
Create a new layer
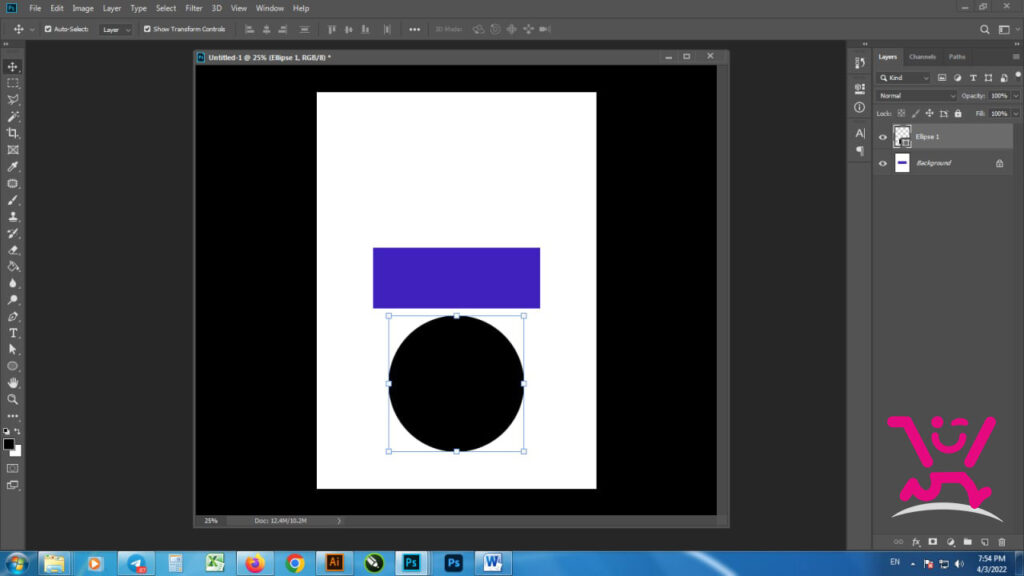pos(985,542)
